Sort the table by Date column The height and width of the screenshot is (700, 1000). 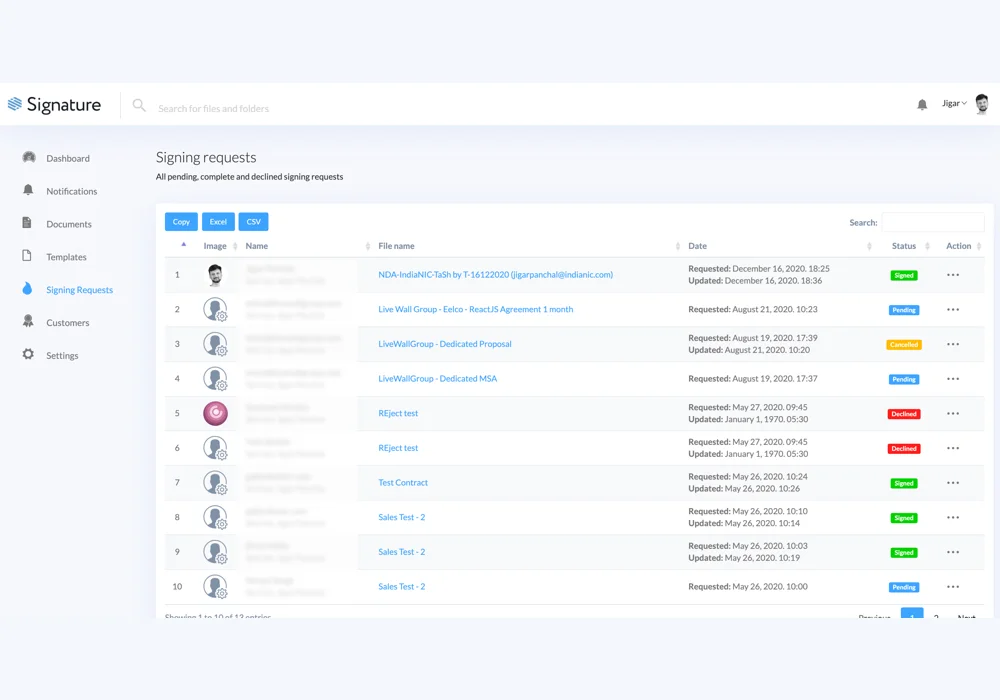[x=697, y=245]
